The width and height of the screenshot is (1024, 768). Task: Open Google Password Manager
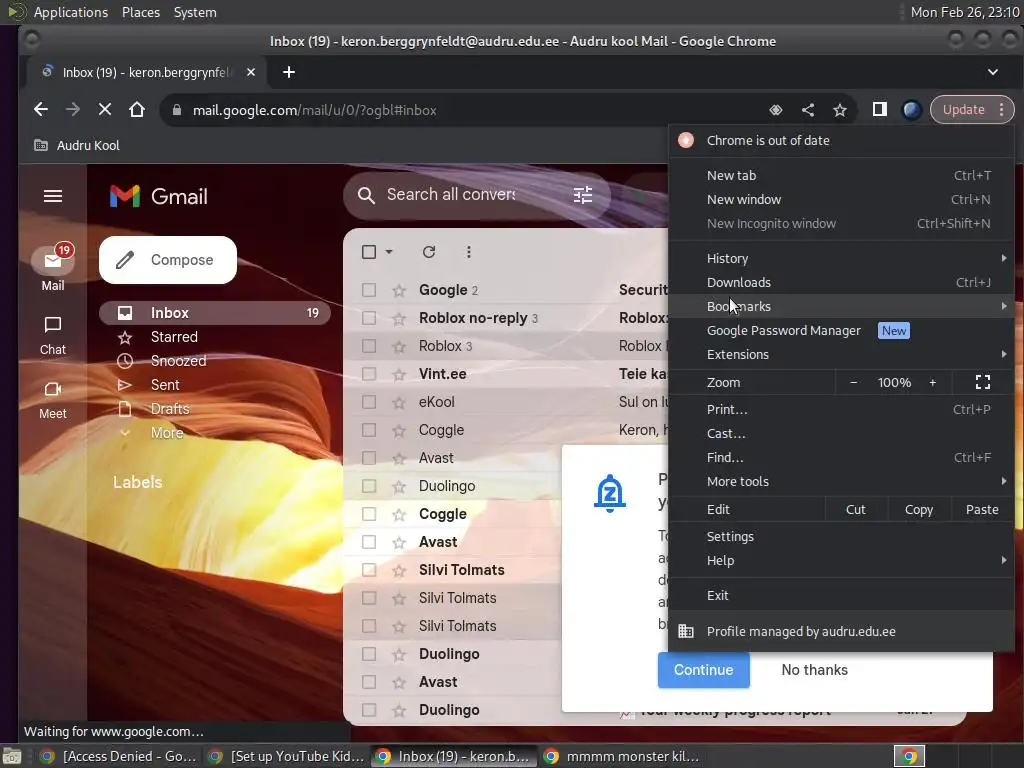click(x=842, y=330)
